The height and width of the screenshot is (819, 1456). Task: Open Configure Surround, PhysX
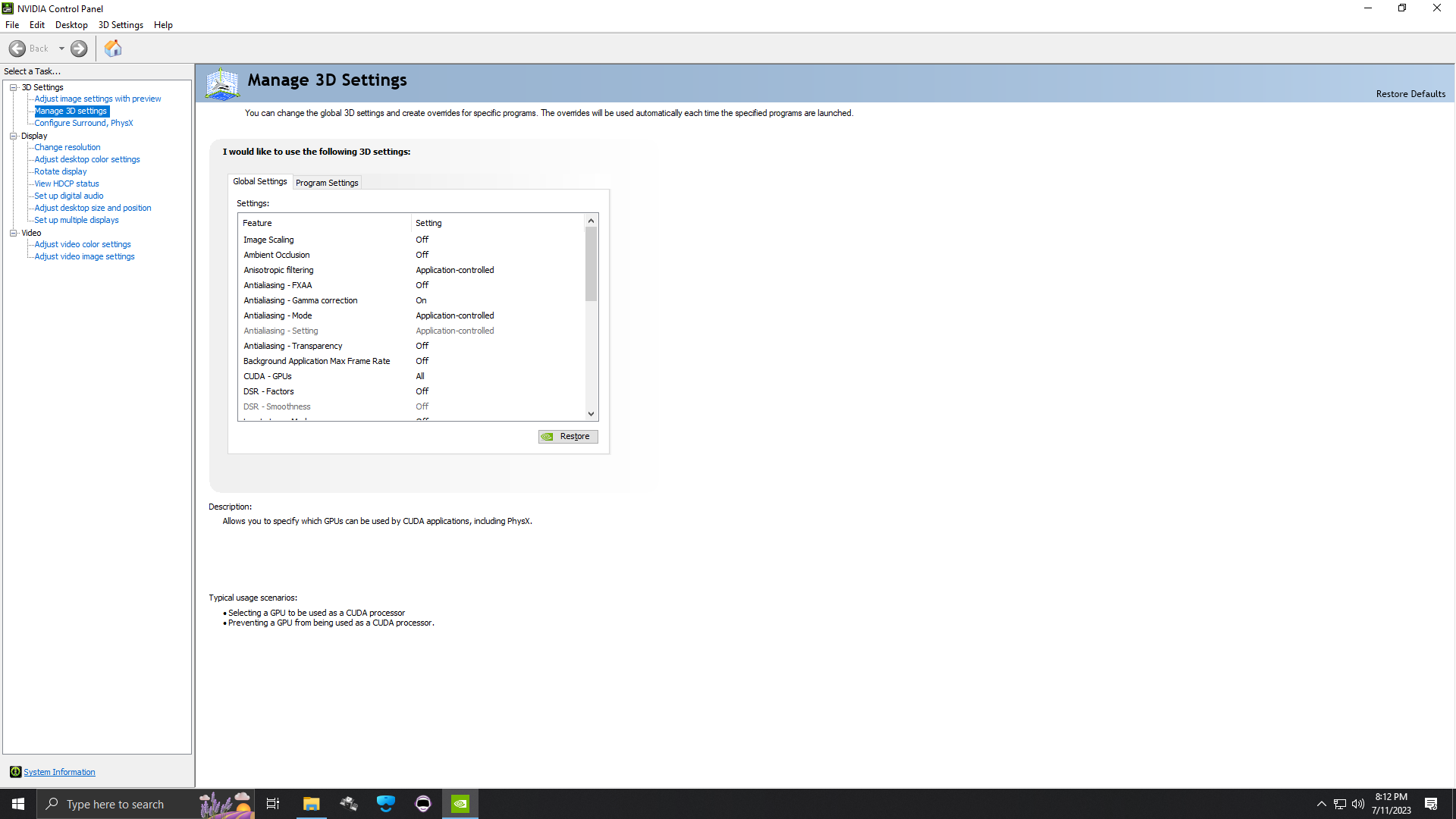pyautogui.click(x=83, y=123)
